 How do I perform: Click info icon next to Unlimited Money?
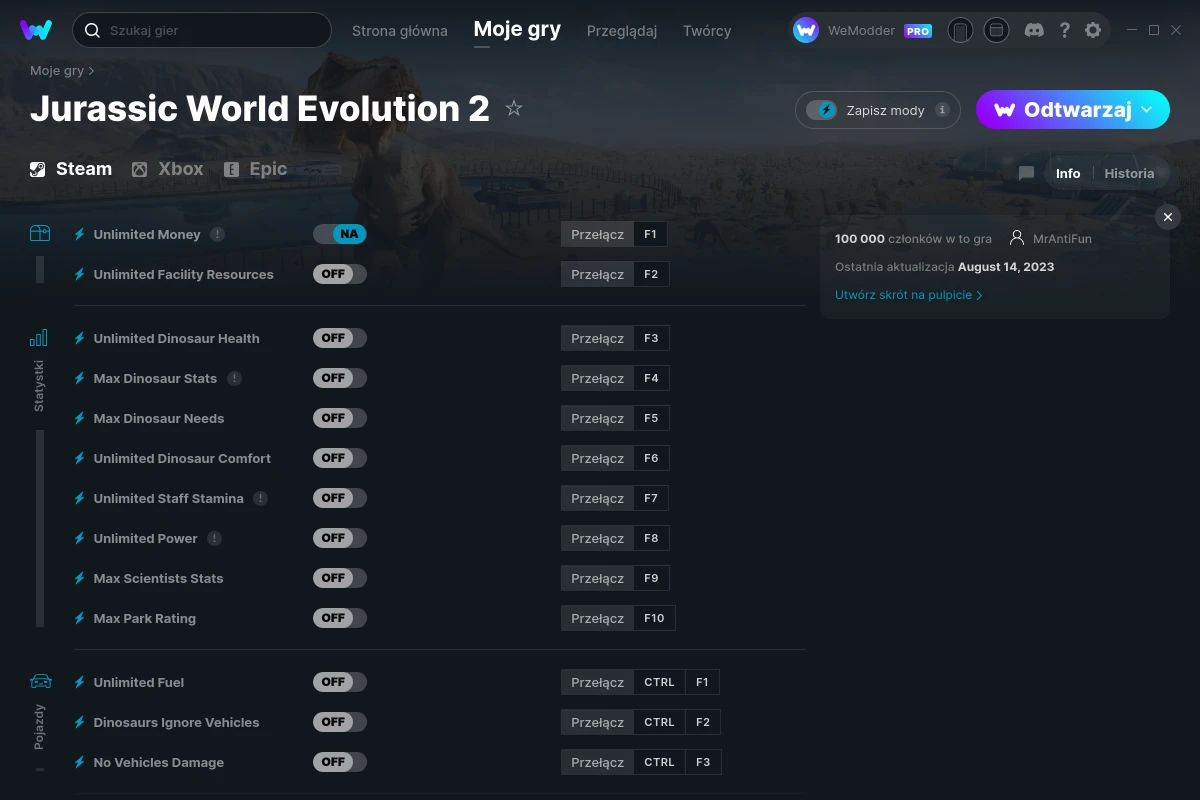[x=217, y=234]
